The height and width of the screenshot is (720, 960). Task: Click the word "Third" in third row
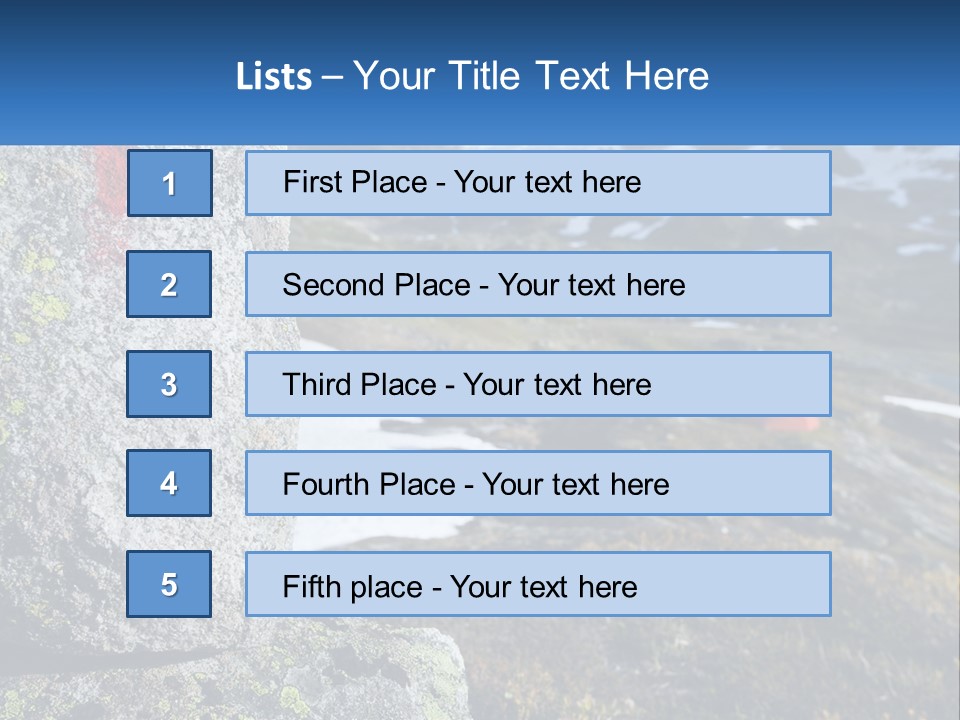(x=316, y=384)
